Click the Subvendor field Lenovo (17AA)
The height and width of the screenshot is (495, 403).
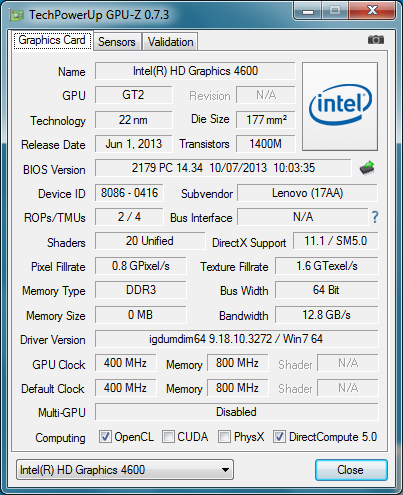click(308, 193)
